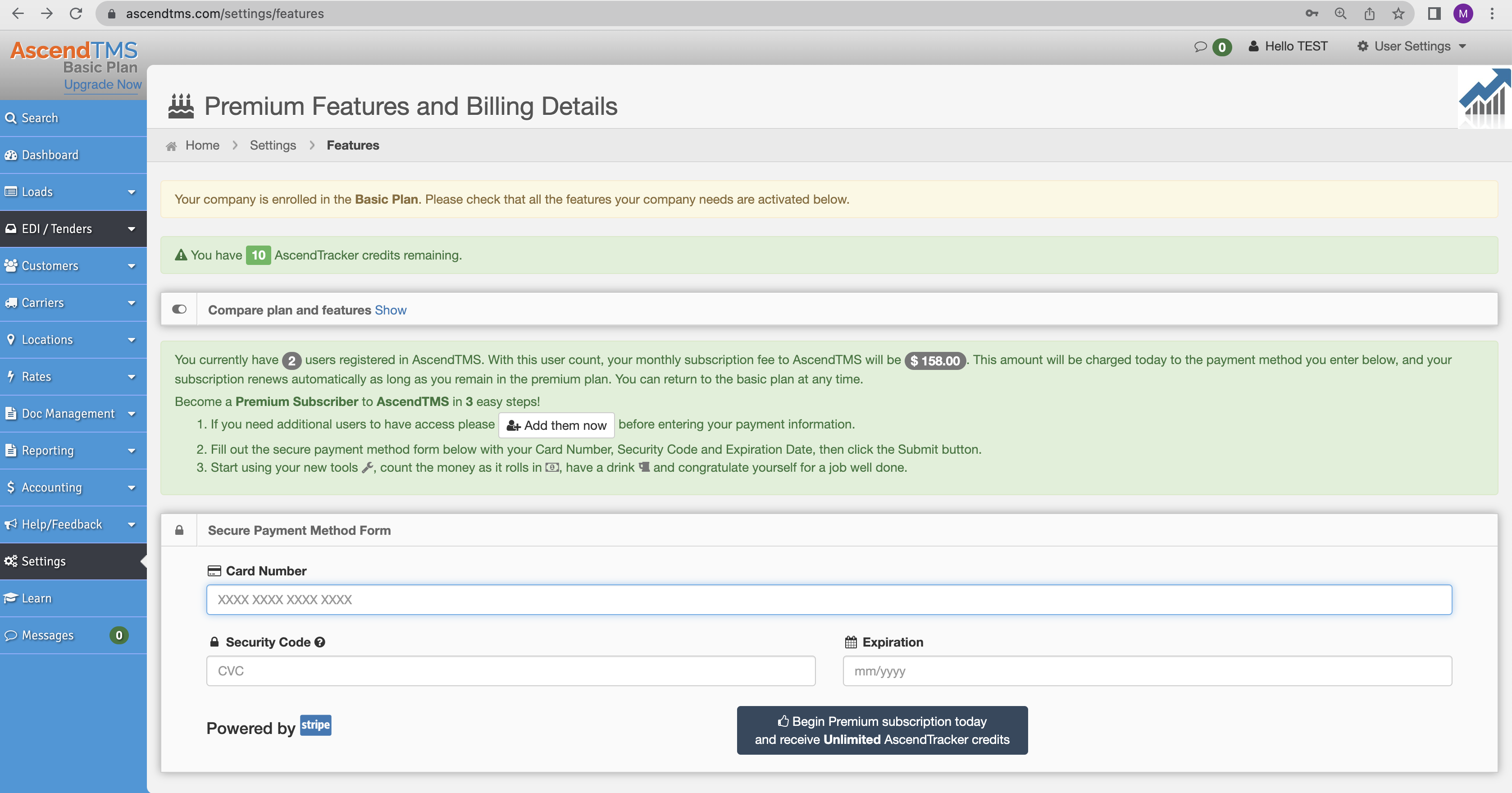Click the zoom magnifier icon in address bar
This screenshot has width=1512, height=793.
[1341, 14]
